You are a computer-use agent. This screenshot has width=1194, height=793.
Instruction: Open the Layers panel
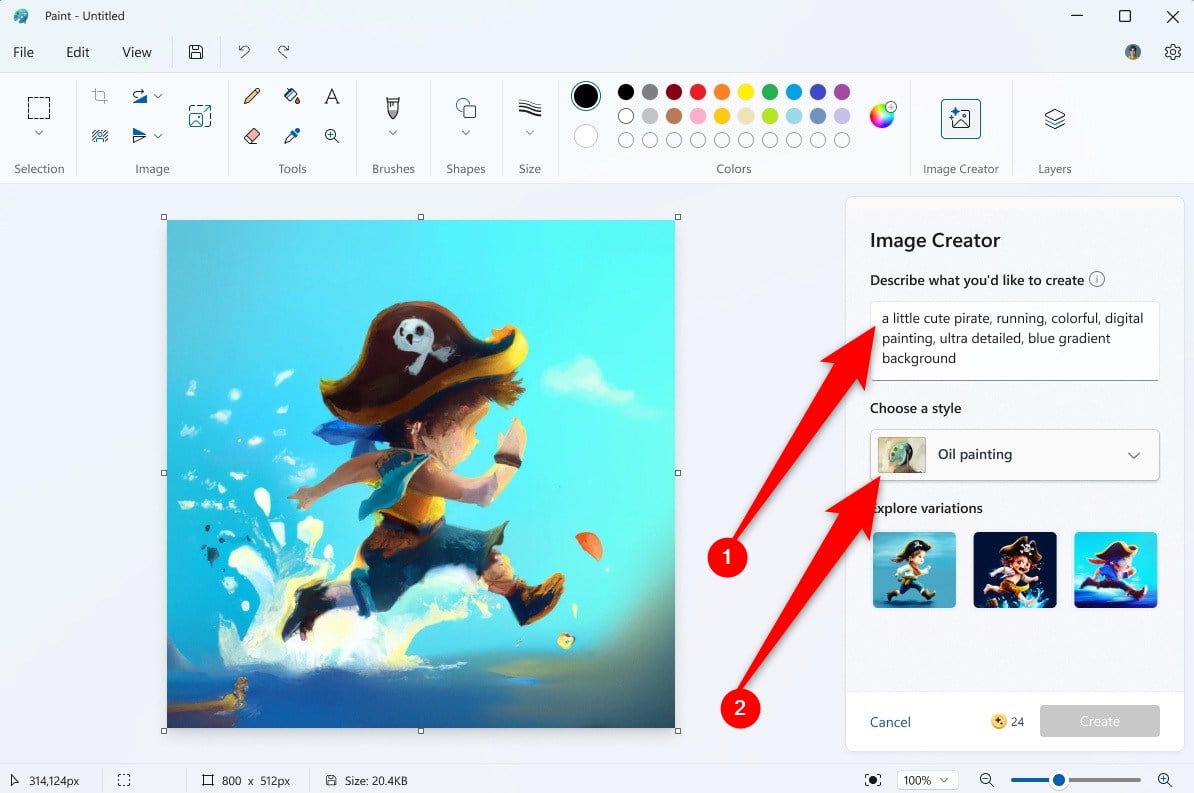pos(1055,119)
